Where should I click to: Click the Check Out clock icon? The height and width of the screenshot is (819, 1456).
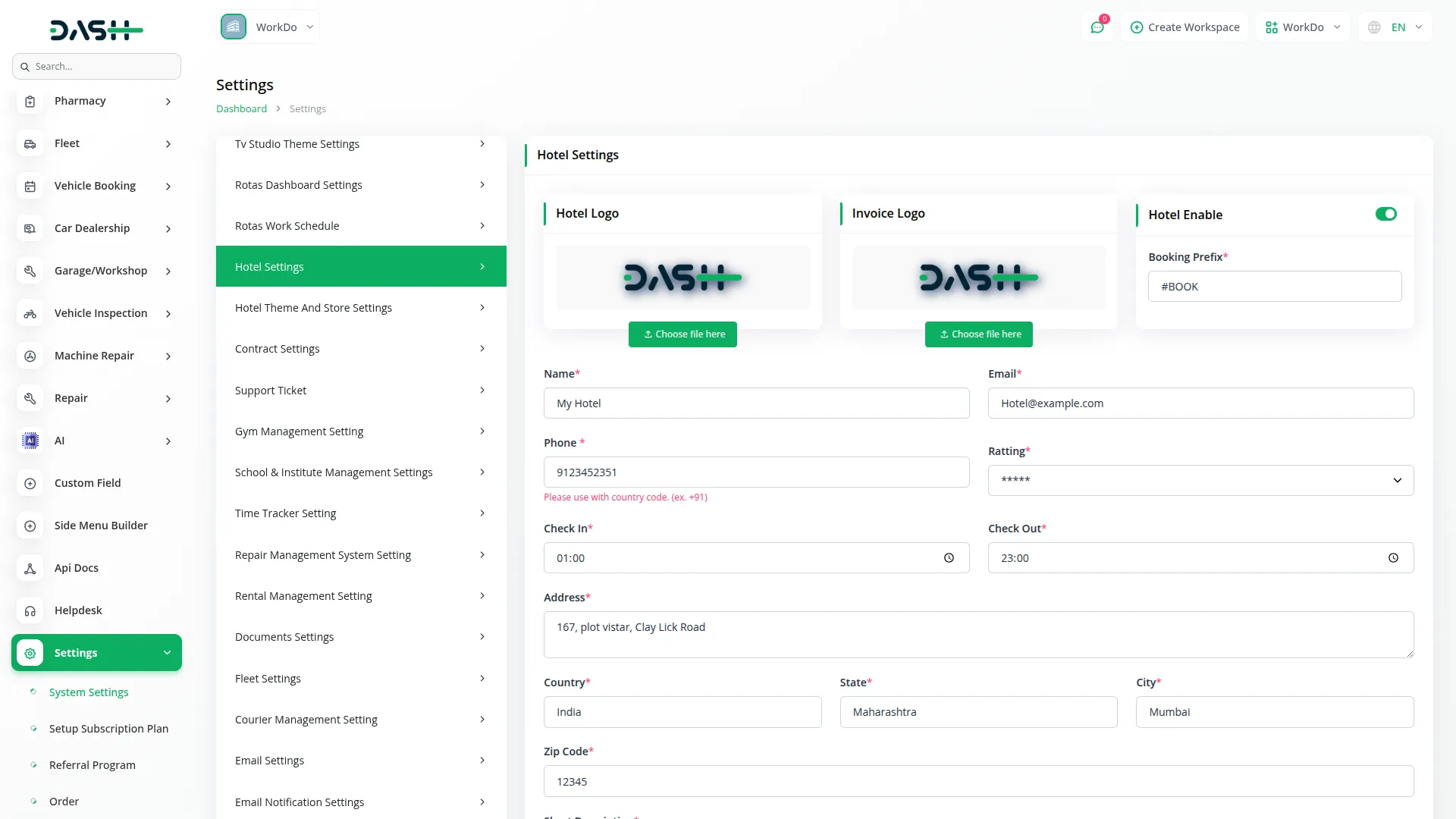pos(1393,558)
